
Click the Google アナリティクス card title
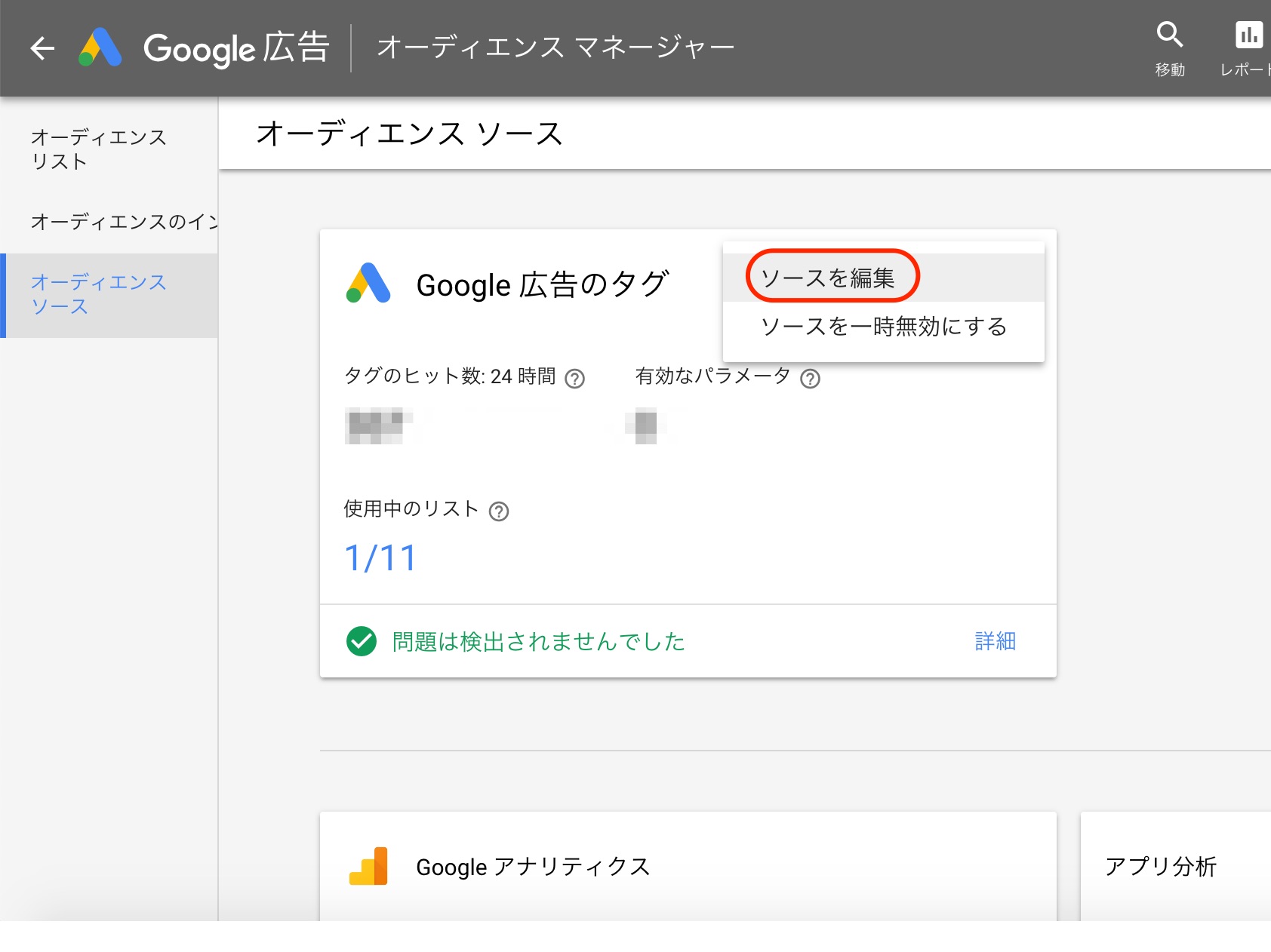[533, 867]
